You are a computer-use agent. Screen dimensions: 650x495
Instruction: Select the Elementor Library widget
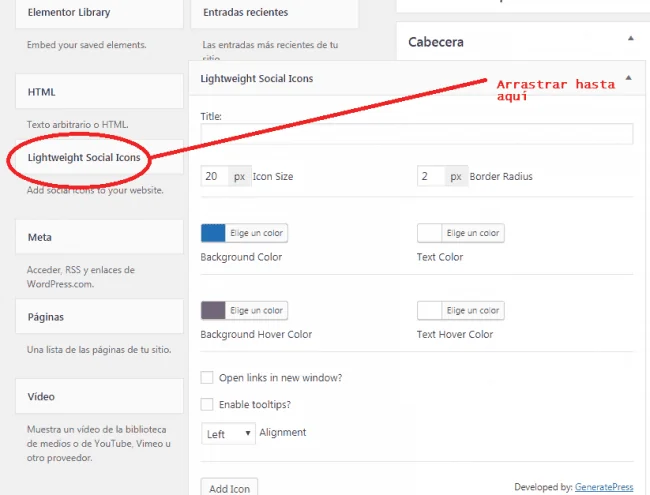pyautogui.click(x=99, y=13)
